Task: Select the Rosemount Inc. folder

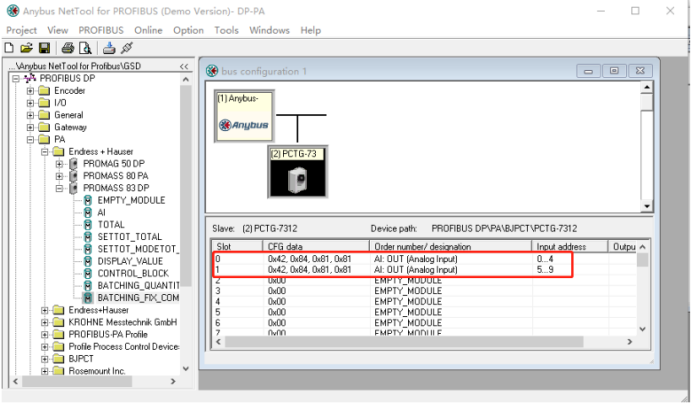Action: (97, 371)
